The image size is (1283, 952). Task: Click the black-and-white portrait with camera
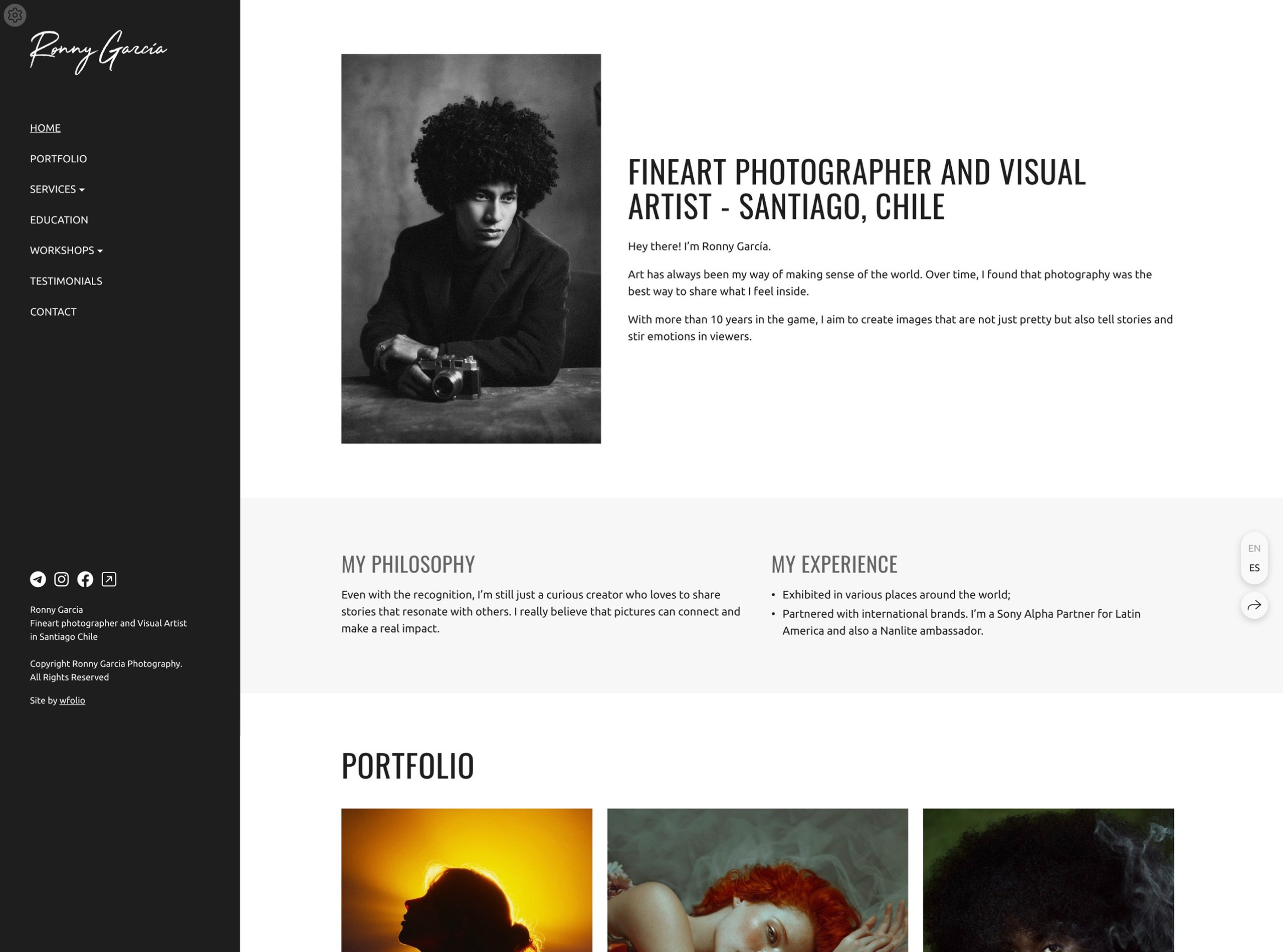click(471, 249)
